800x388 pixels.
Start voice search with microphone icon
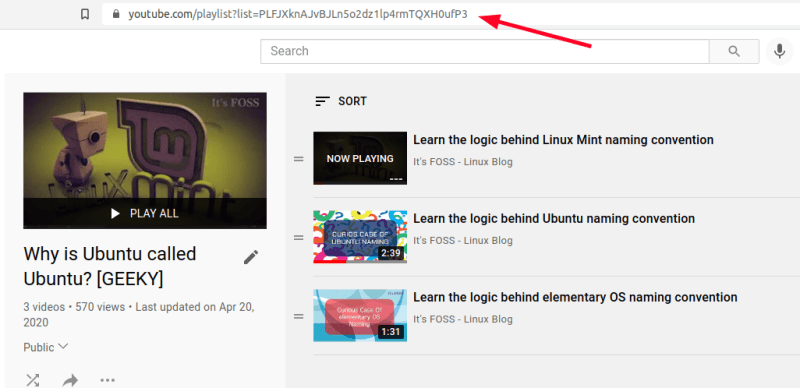point(779,51)
